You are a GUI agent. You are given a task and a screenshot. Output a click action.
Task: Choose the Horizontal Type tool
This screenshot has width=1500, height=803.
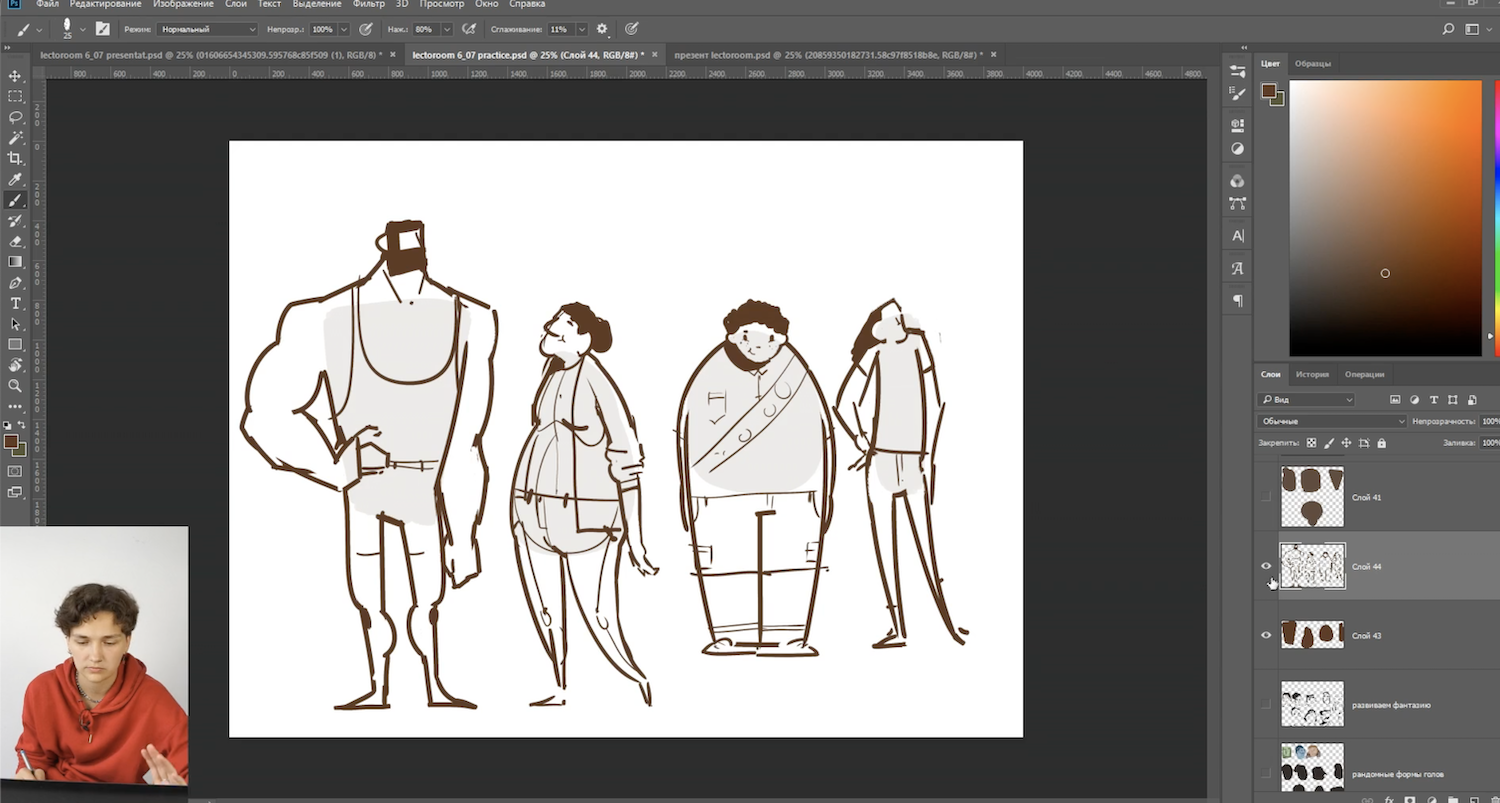pos(15,303)
